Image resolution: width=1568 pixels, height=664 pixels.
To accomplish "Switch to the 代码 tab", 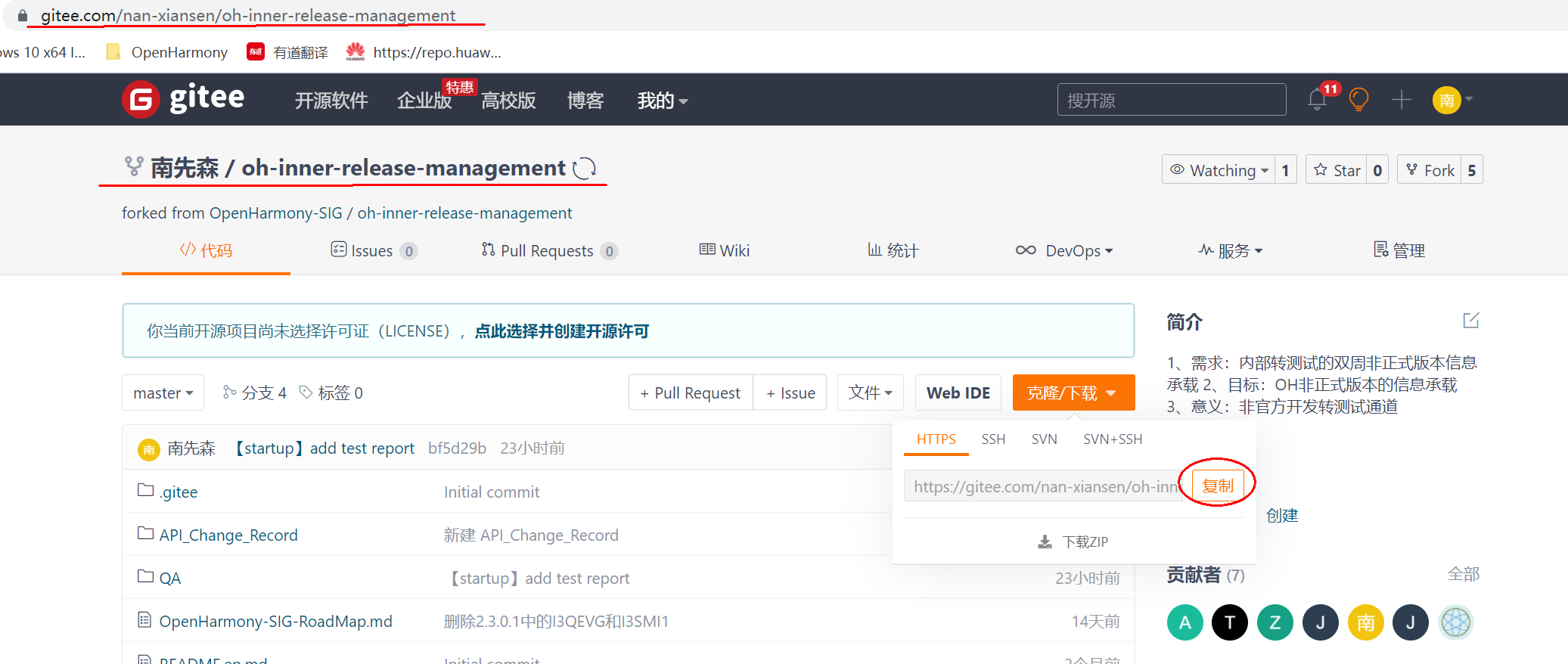I will [206, 250].
